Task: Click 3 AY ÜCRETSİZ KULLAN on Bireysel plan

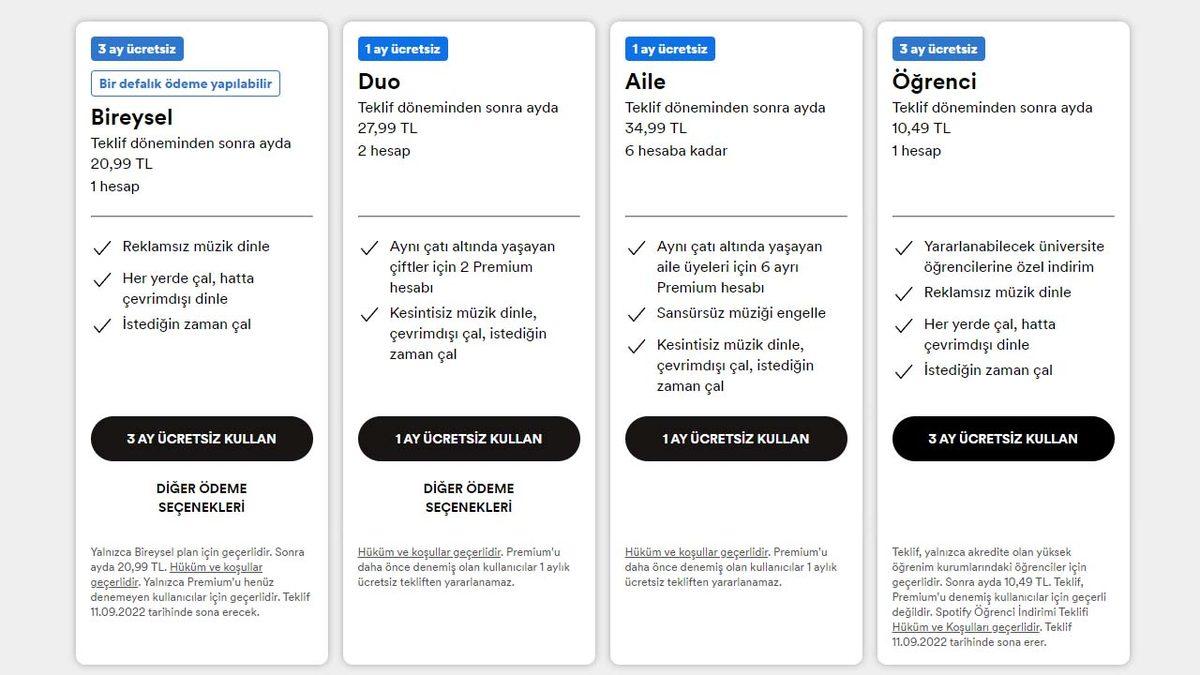Action: pyautogui.click(x=201, y=438)
